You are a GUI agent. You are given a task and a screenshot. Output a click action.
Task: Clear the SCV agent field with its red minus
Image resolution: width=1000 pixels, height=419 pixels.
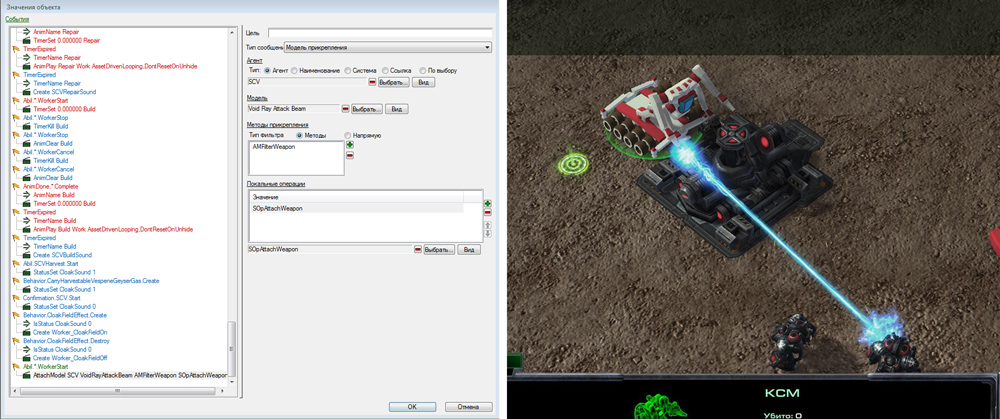tap(372, 82)
